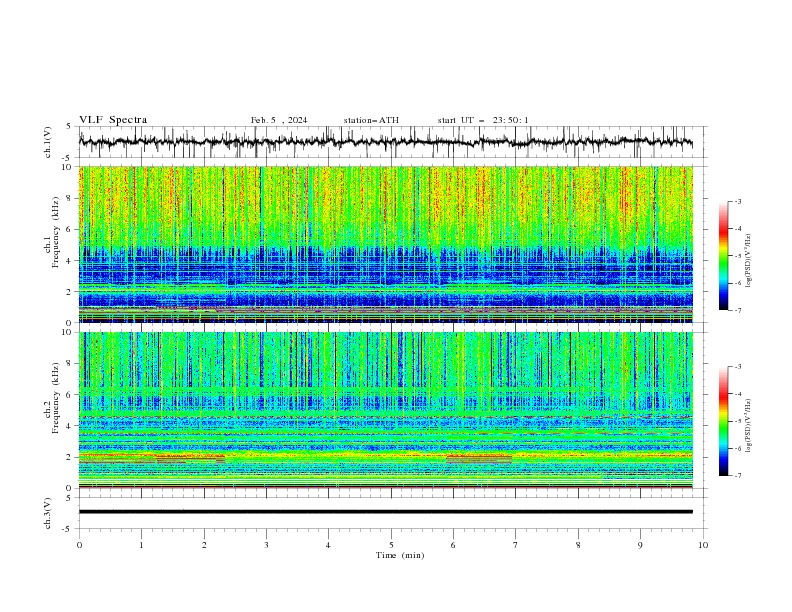Click the upper PSD color bar
792x612 pixels.
click(723, 256)
